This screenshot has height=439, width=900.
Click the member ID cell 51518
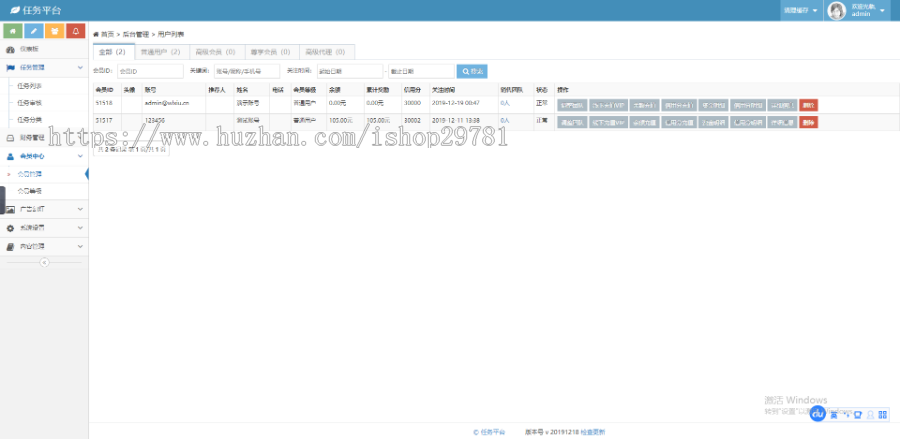click(x=104, y=103)
